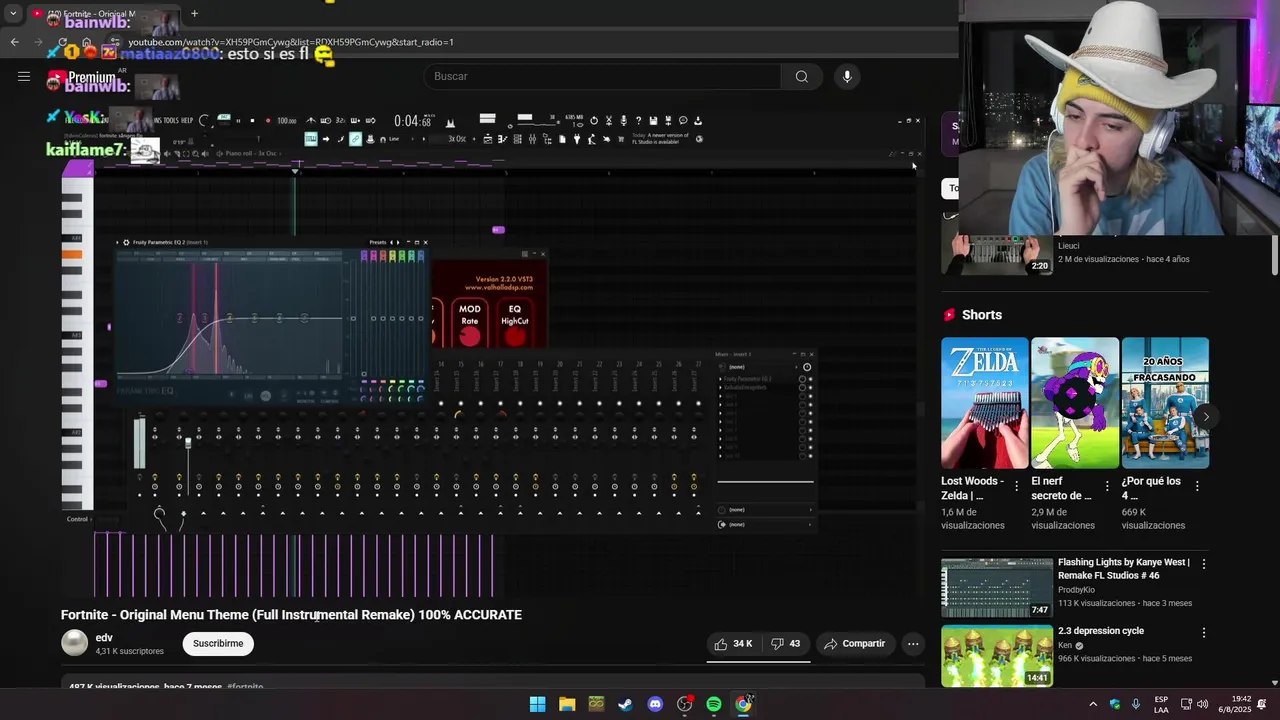Start voice search with the microphone icon
The image size is (1280, 720).
coord(847,76)
